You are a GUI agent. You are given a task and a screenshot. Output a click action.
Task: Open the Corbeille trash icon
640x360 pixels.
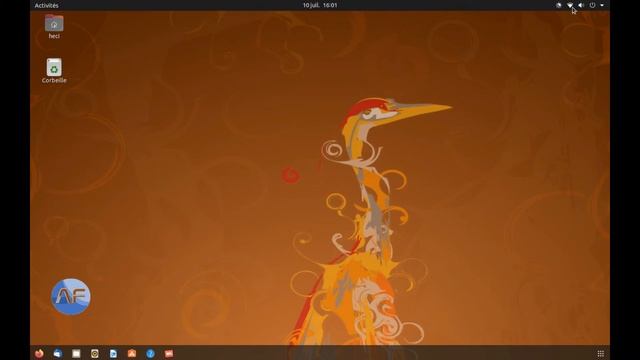[x=54, y=67]
